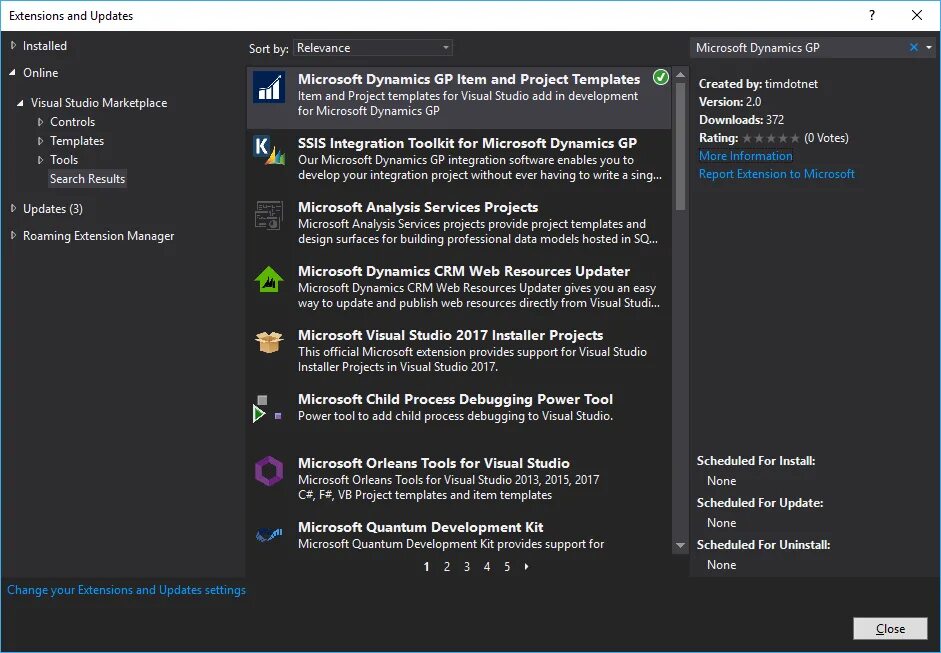Click the results list scroll down arrow

[680, 546]
